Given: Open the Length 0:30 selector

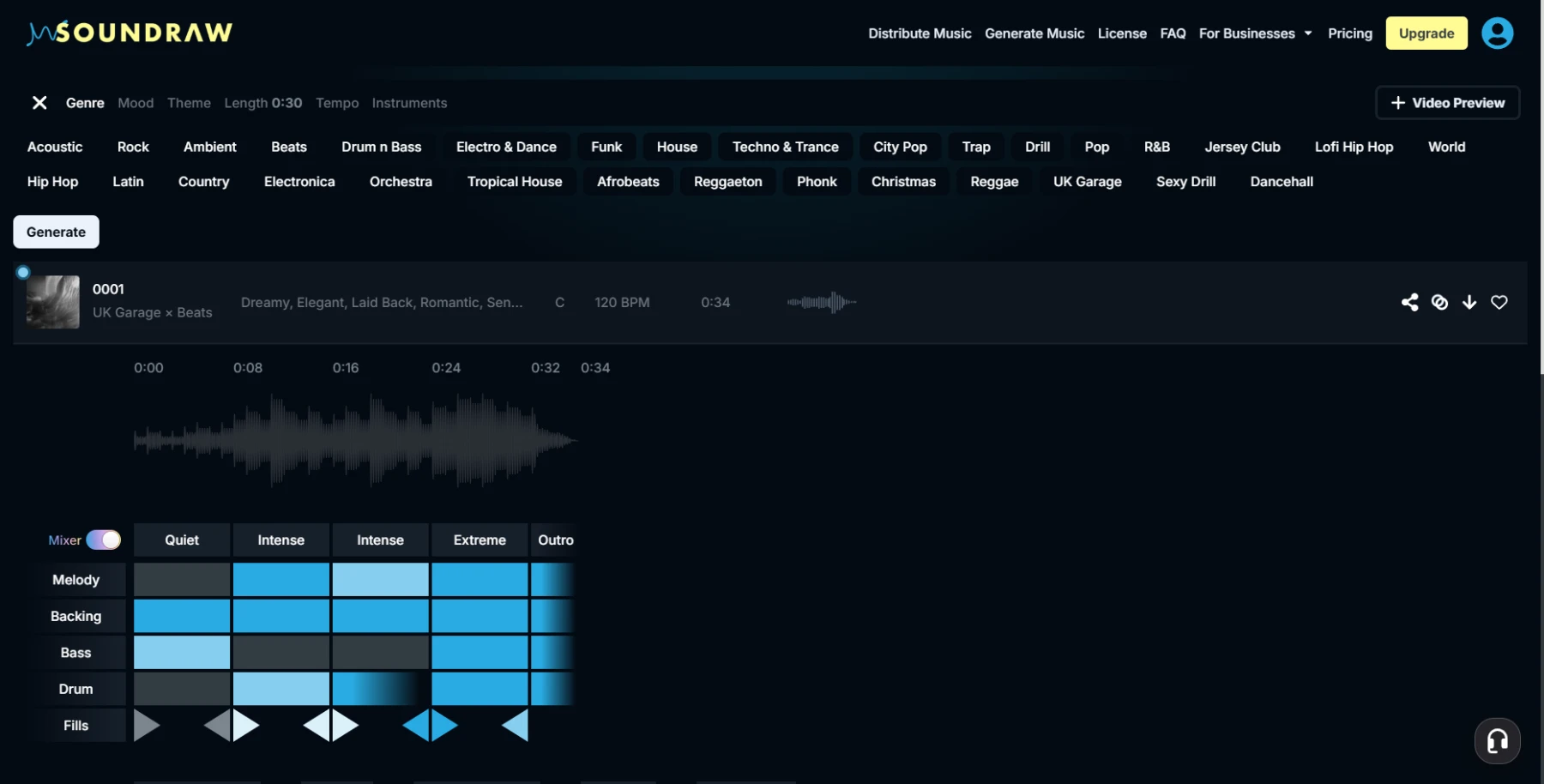Looking at the screenshot, I should tap(262, 103).
